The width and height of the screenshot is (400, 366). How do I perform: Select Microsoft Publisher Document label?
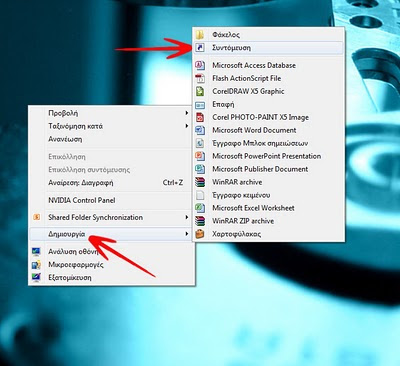260,169
